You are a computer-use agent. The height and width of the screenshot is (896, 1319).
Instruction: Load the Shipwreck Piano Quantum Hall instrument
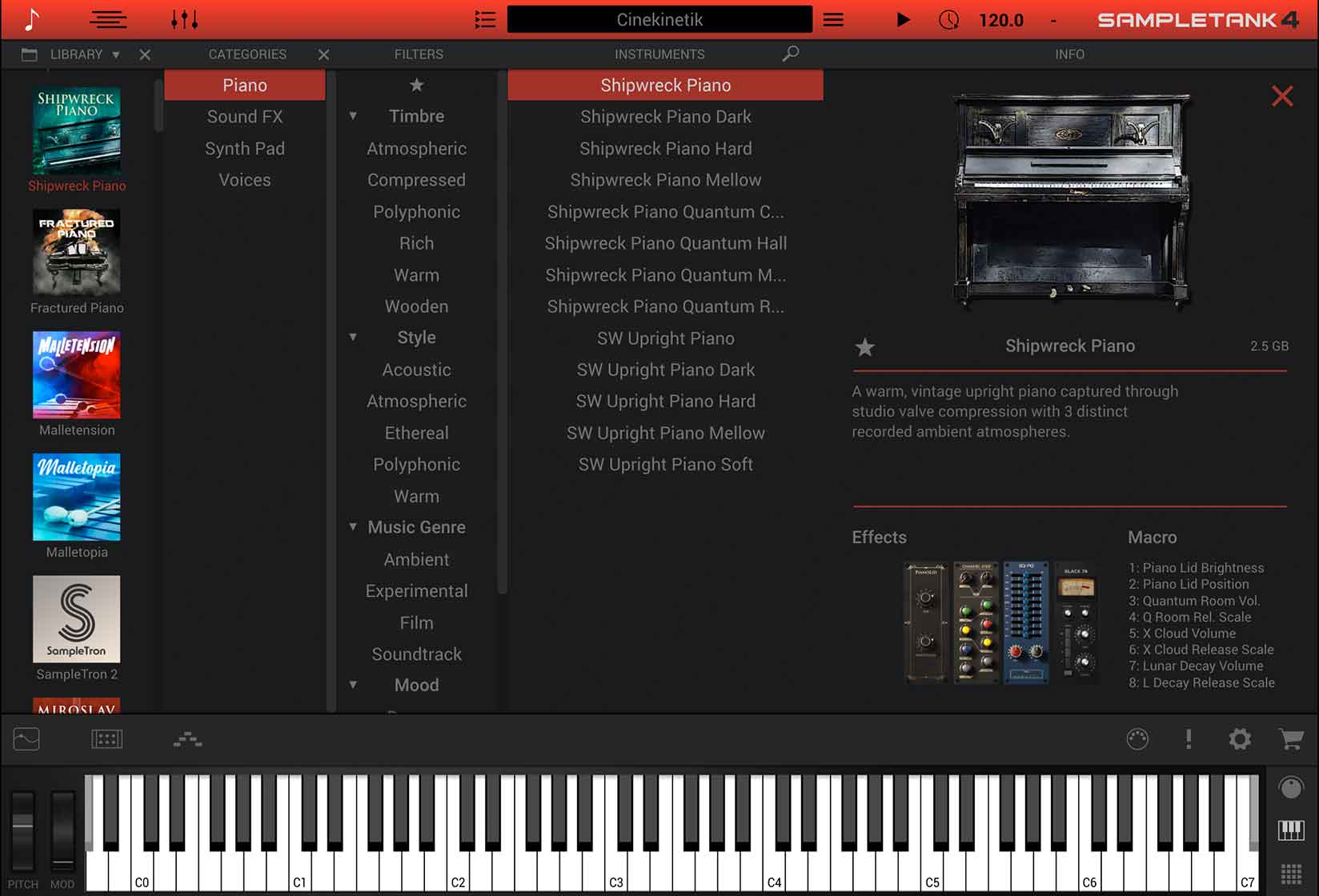(x=665, y=243)
